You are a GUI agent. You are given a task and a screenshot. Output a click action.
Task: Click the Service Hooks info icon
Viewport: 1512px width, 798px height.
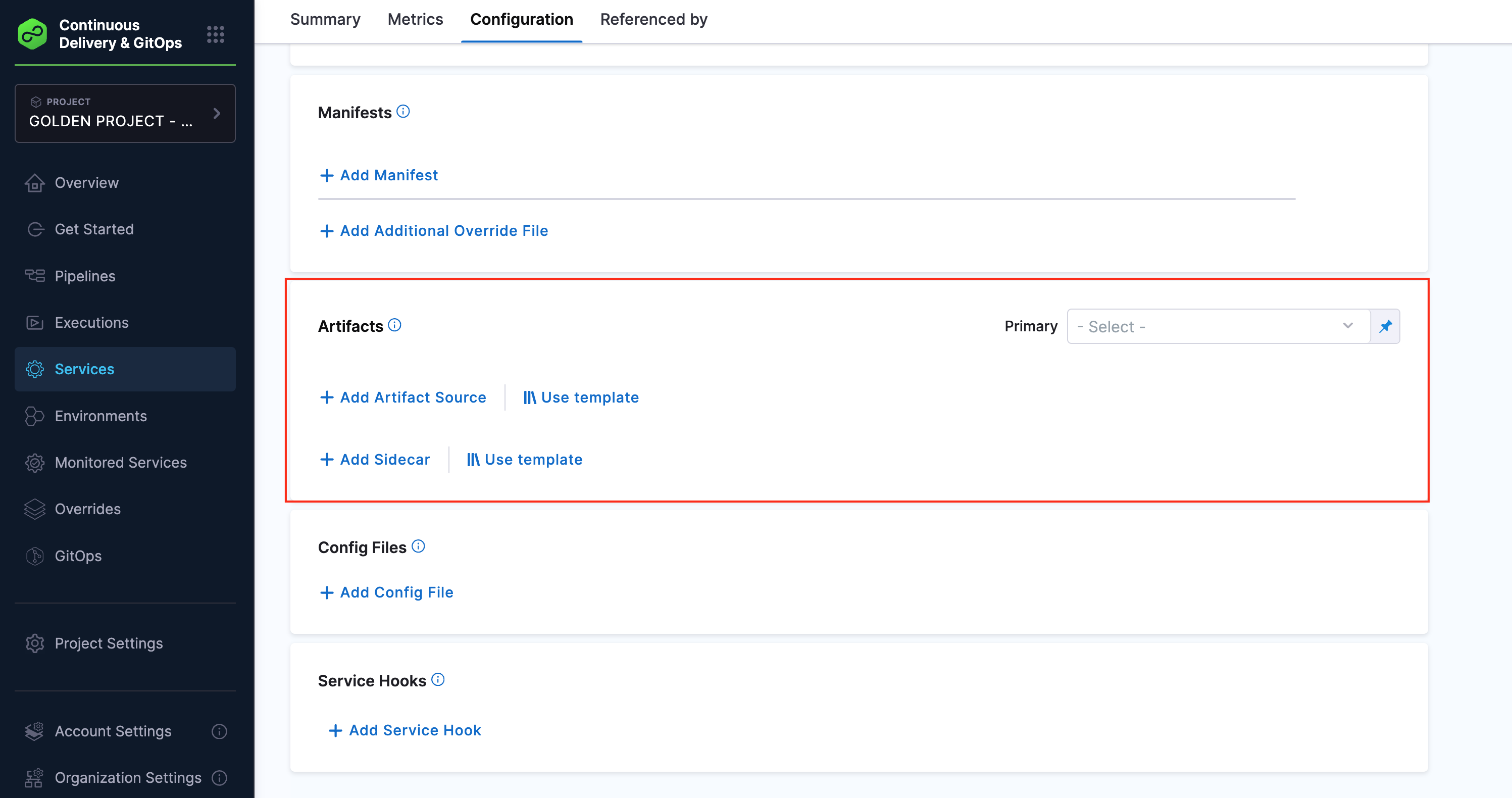tap(438, 679)
